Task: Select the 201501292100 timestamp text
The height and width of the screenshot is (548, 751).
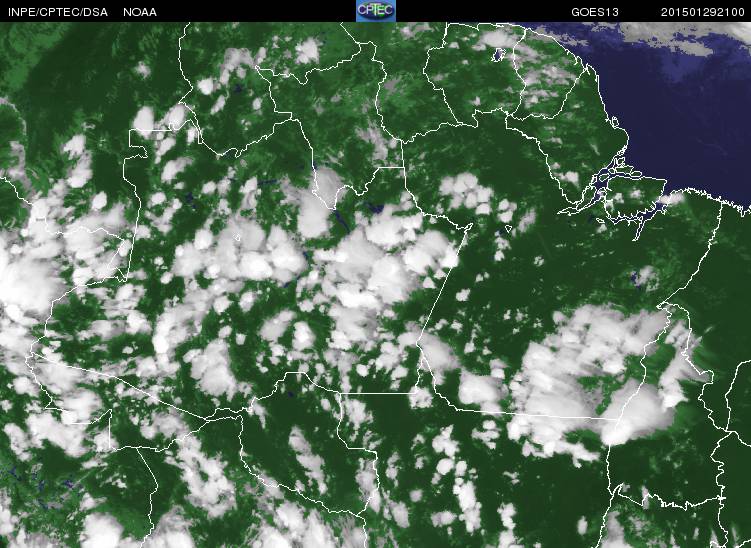Action: click(703, 12)
